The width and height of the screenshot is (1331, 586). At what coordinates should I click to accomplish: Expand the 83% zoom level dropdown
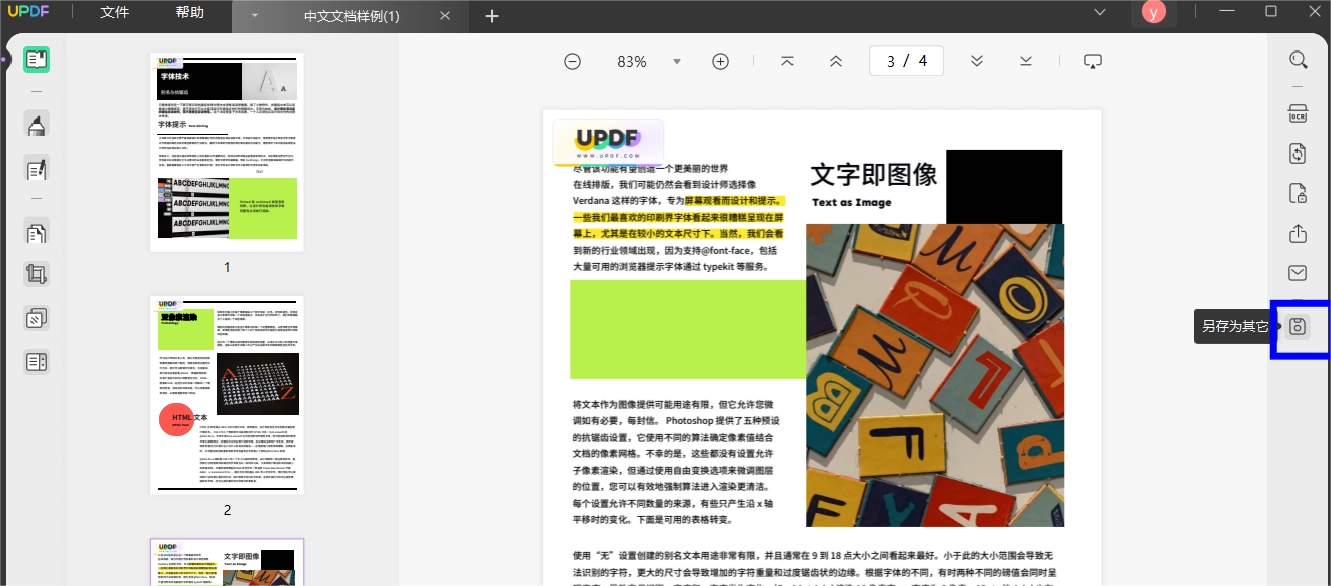point(677,61)
